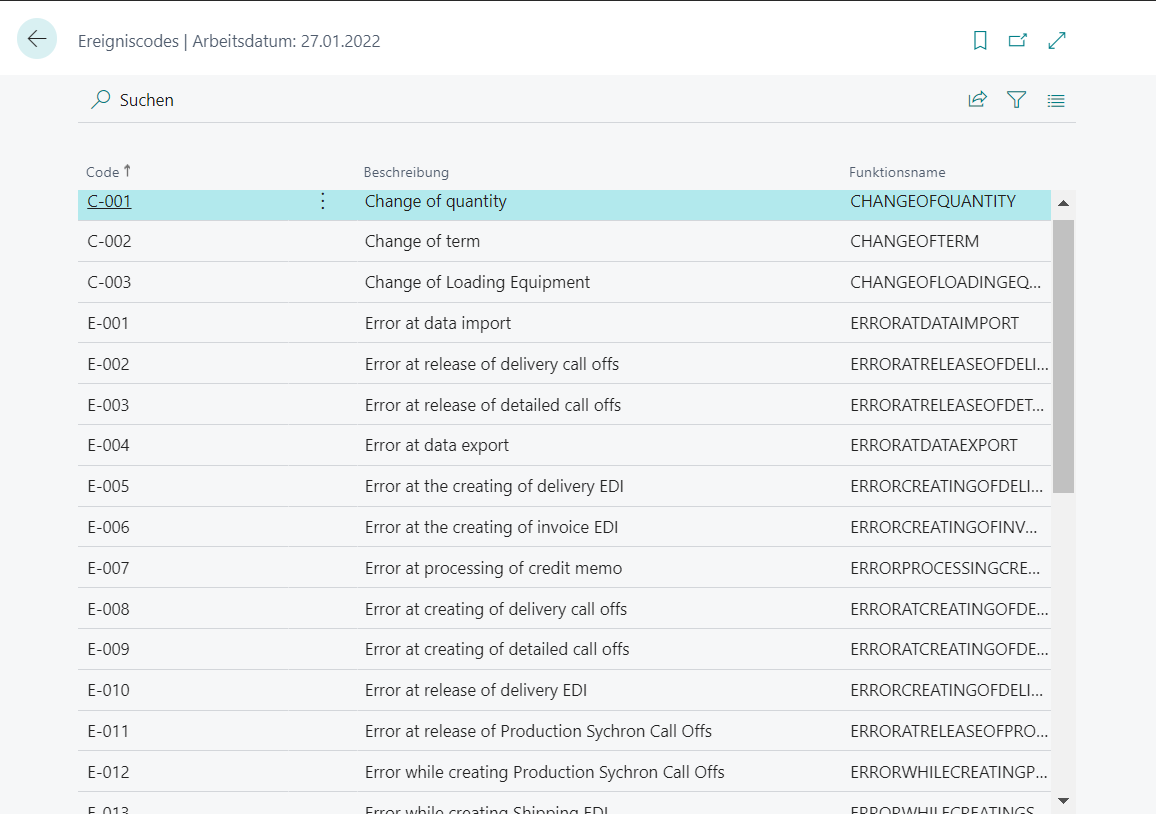
Task: Click the bookmark icon in header
Action: [x=980, y=40]
